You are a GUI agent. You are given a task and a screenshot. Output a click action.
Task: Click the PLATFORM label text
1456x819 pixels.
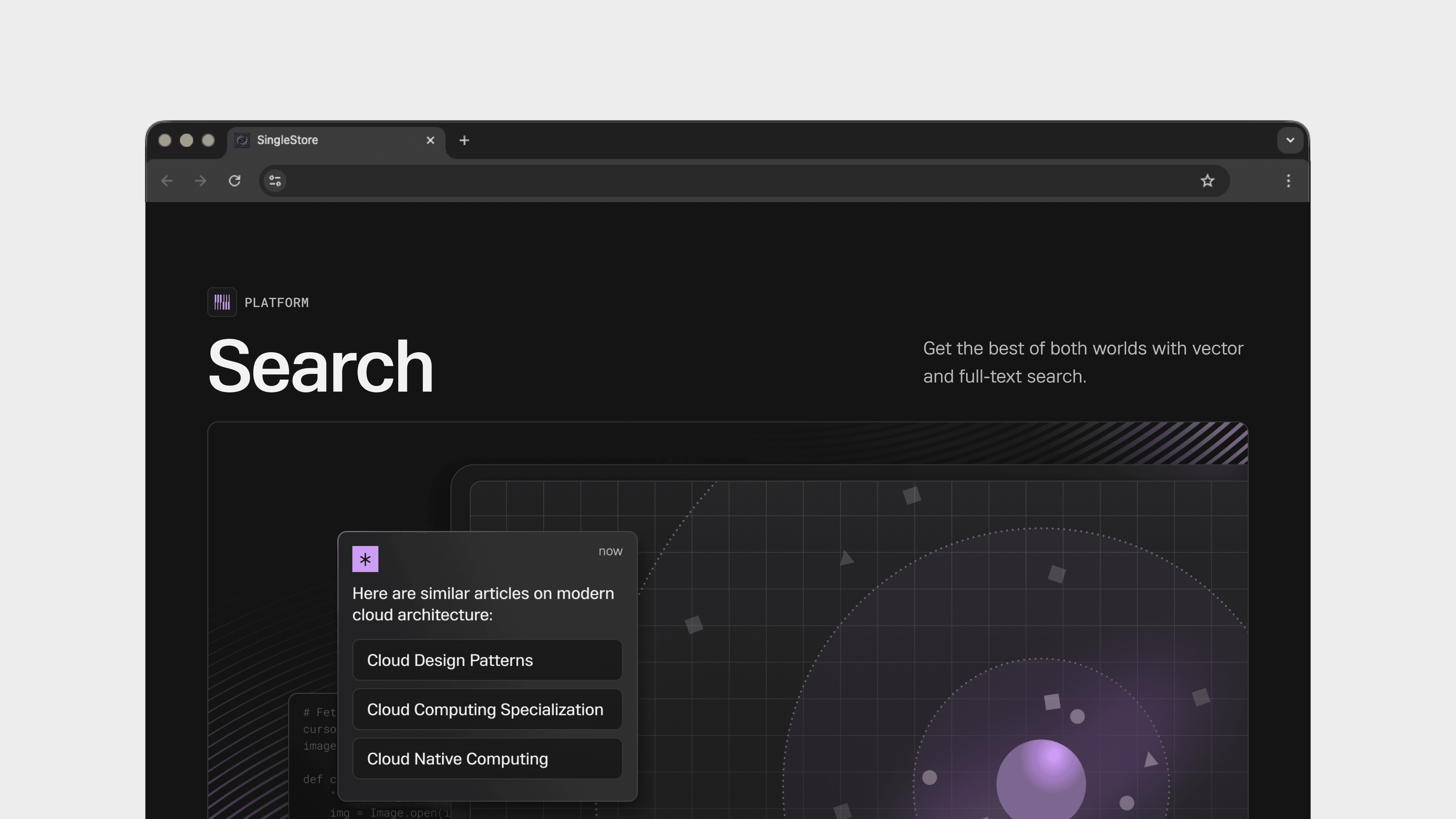(x=276, y=303)
